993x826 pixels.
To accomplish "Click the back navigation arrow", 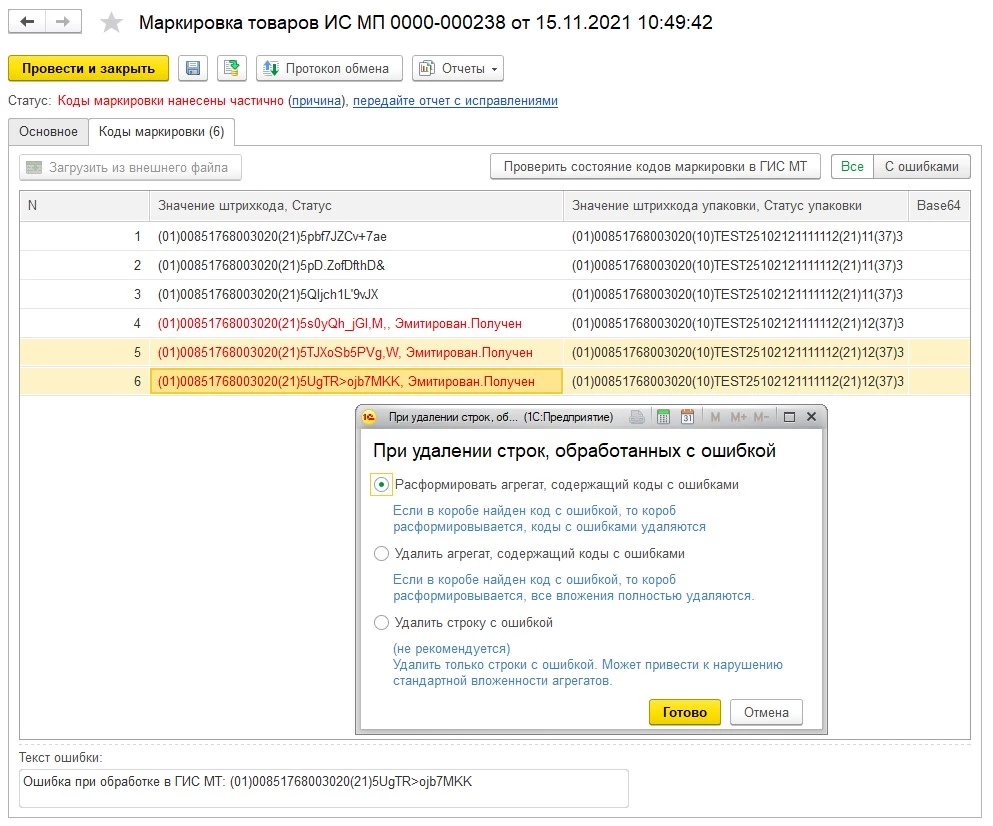I will pos(28,22).
